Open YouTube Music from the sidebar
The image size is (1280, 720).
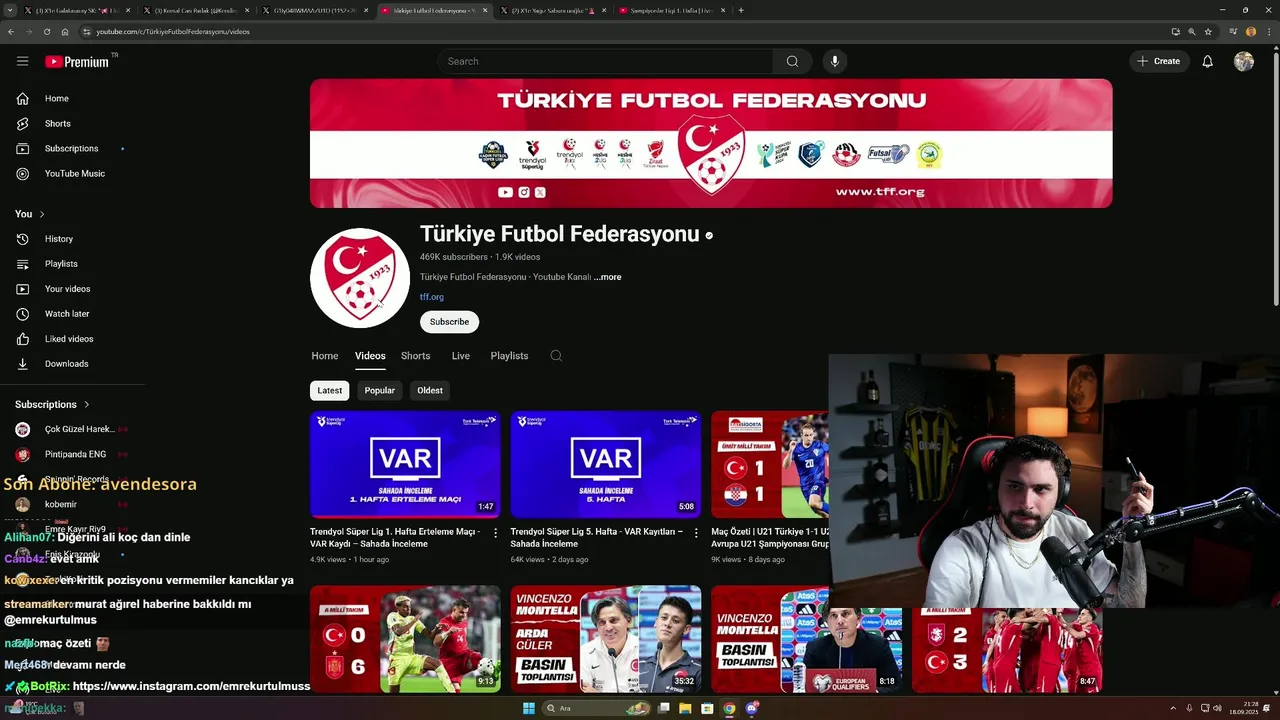click(74, 173)
